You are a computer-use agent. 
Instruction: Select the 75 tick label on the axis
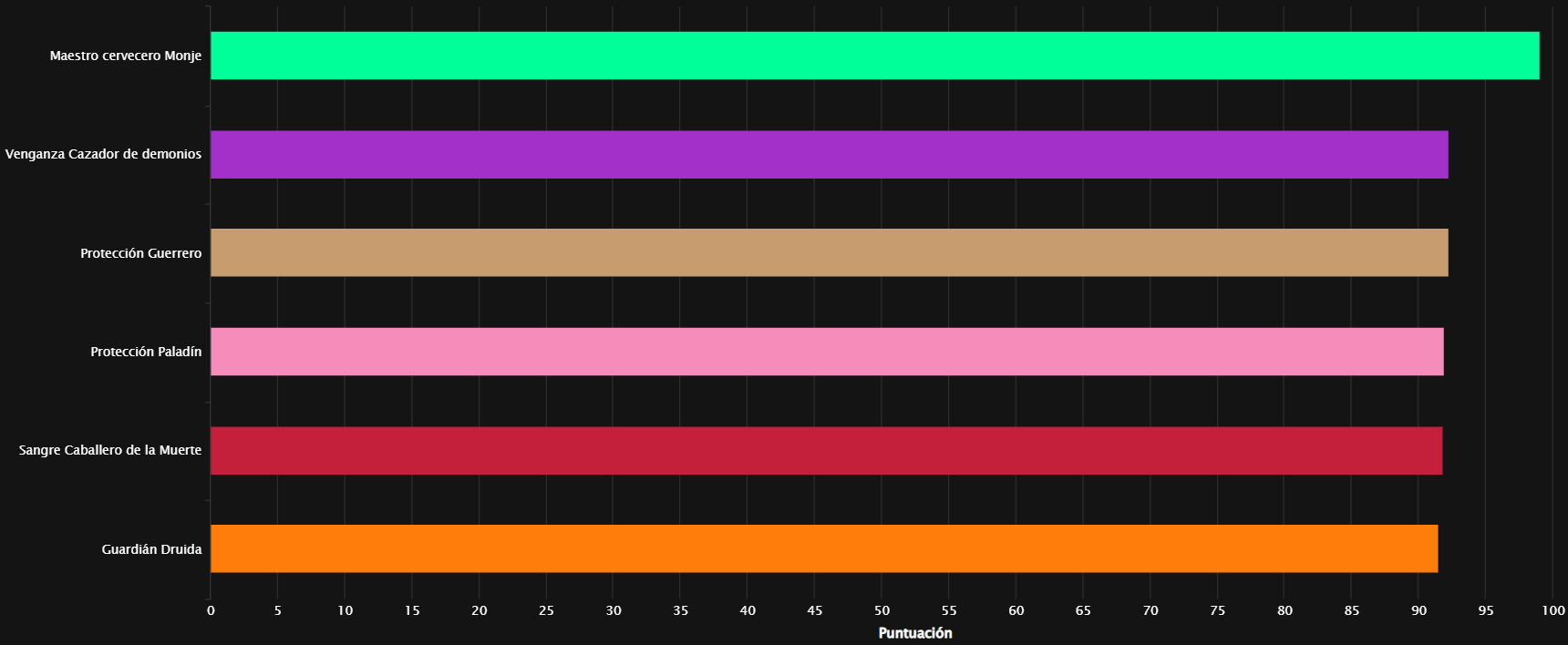(1217, 610)
